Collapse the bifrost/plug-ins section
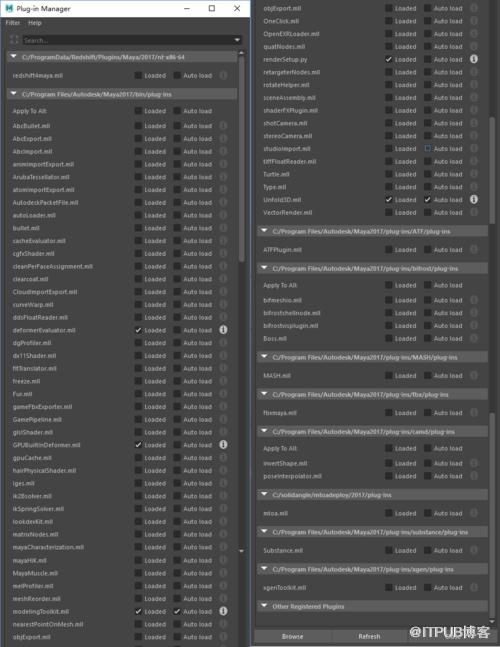This screenshot has width=500, height=647. [x=264, y=268]
